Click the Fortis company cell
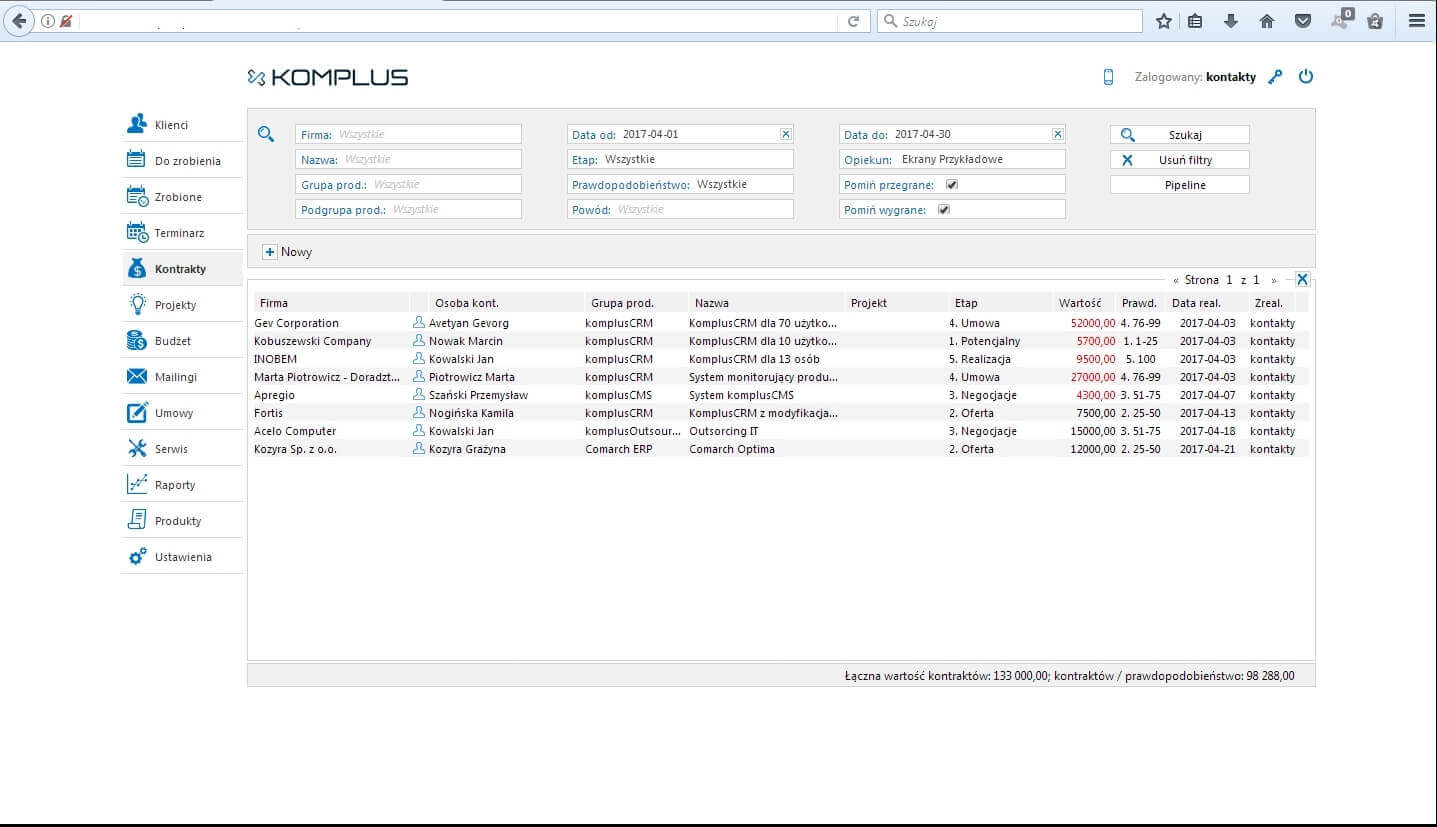 (269, 413)
